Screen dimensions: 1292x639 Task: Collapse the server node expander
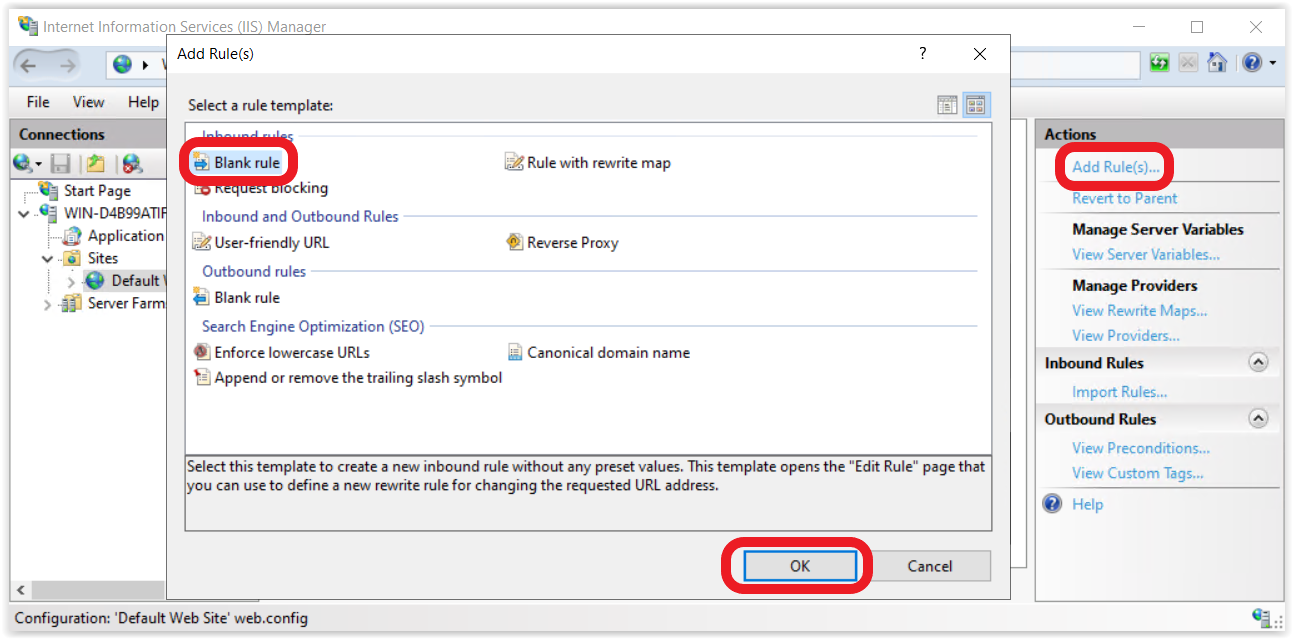24,213
